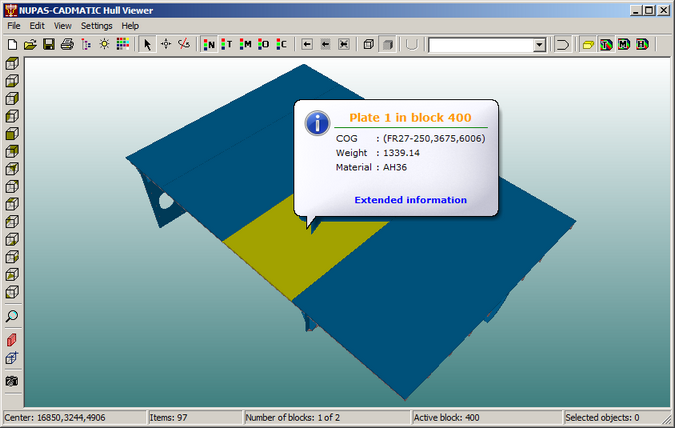The width and height of the screenshot is (675, 428).
Task: Select the arrow pointer tool
Action: click(147, 44)
